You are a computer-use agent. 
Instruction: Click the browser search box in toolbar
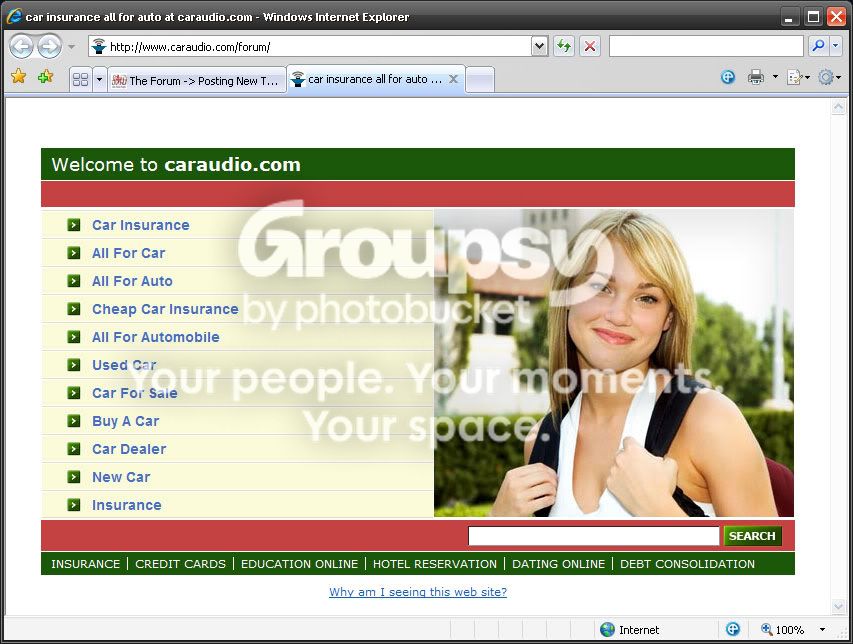pyautogui.click(x=706, y=46)
